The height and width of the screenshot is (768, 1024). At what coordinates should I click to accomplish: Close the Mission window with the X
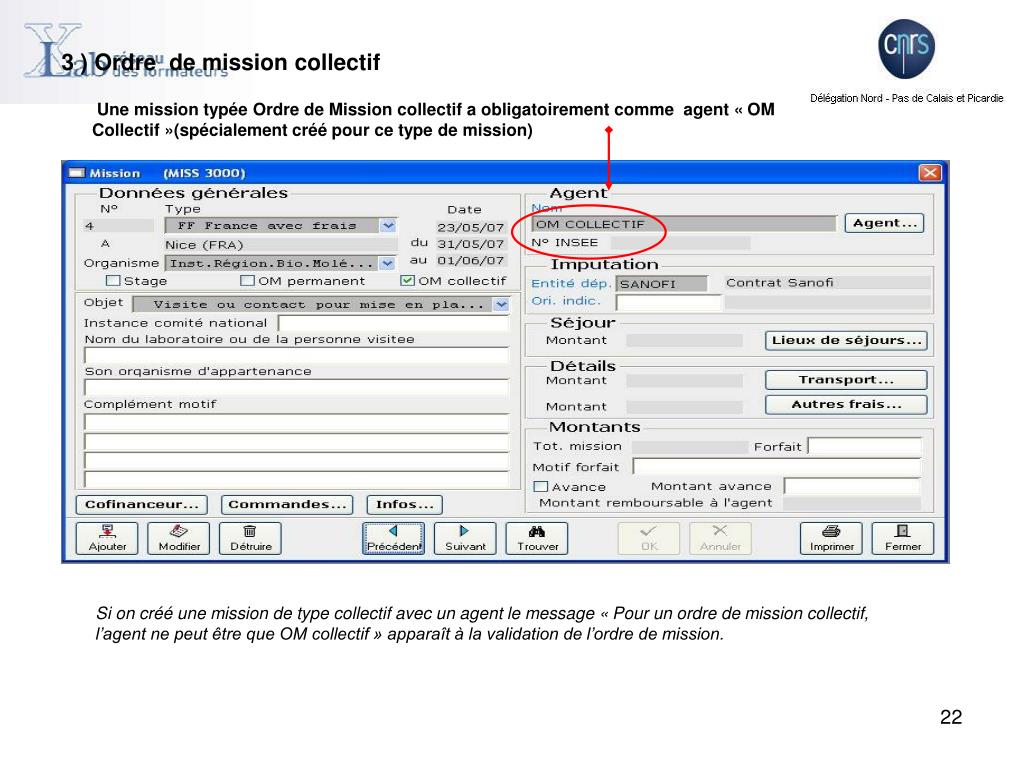[930, 172]
